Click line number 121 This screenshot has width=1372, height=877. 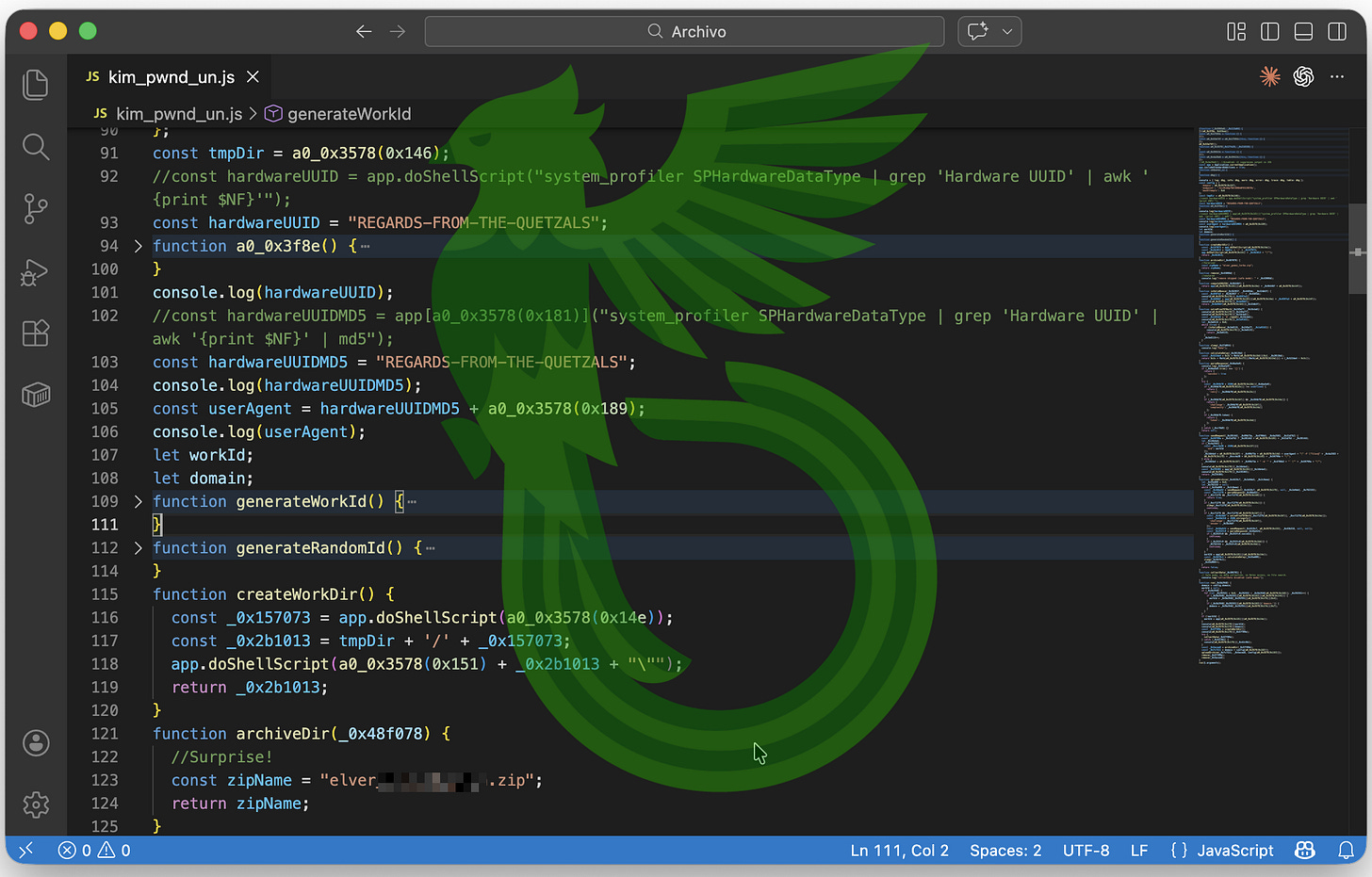[105, 734]
